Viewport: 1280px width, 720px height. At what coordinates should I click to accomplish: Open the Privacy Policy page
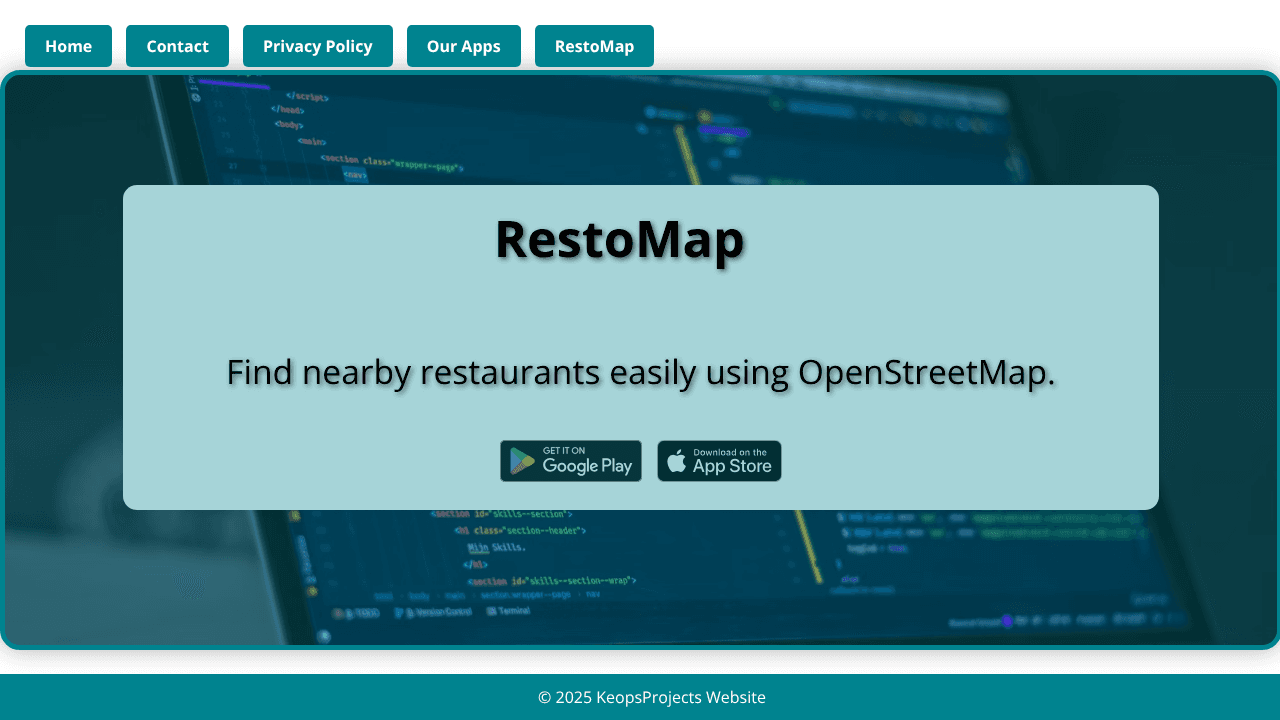click(318, 46)
